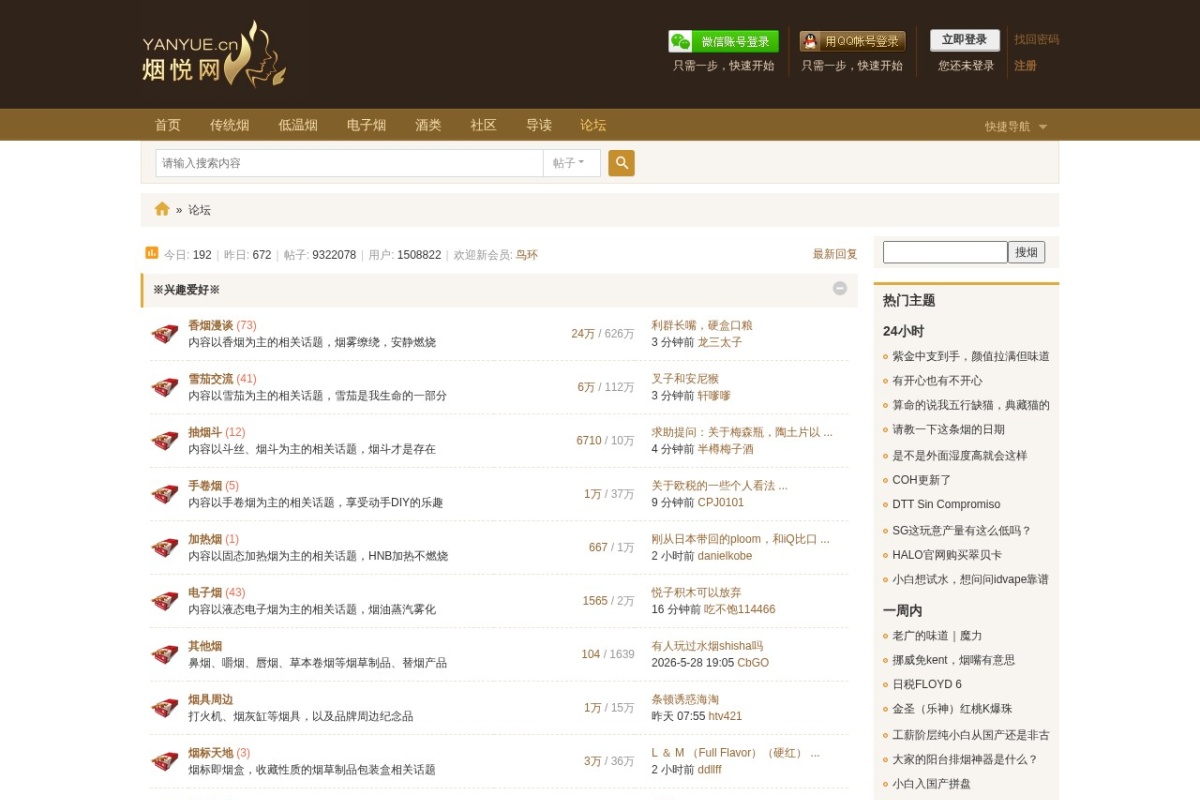Open the 其他烟 forum
Viewport: 1200px width, 800px height.
(205, 646)
